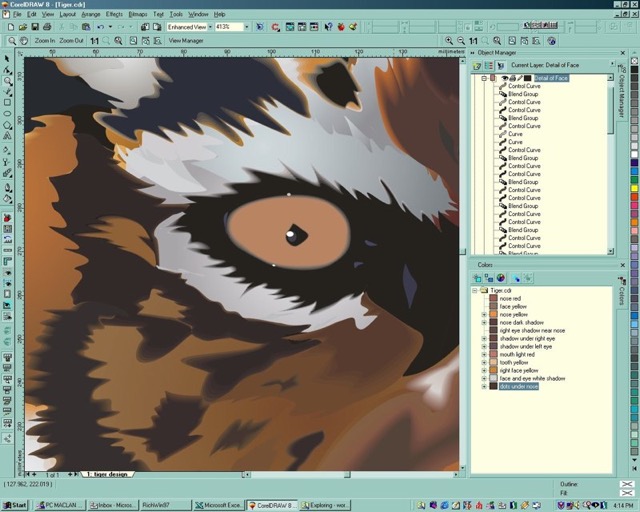Save the drawing with the Save icon
The image size is (640, 512).
(x=35, y=27)
